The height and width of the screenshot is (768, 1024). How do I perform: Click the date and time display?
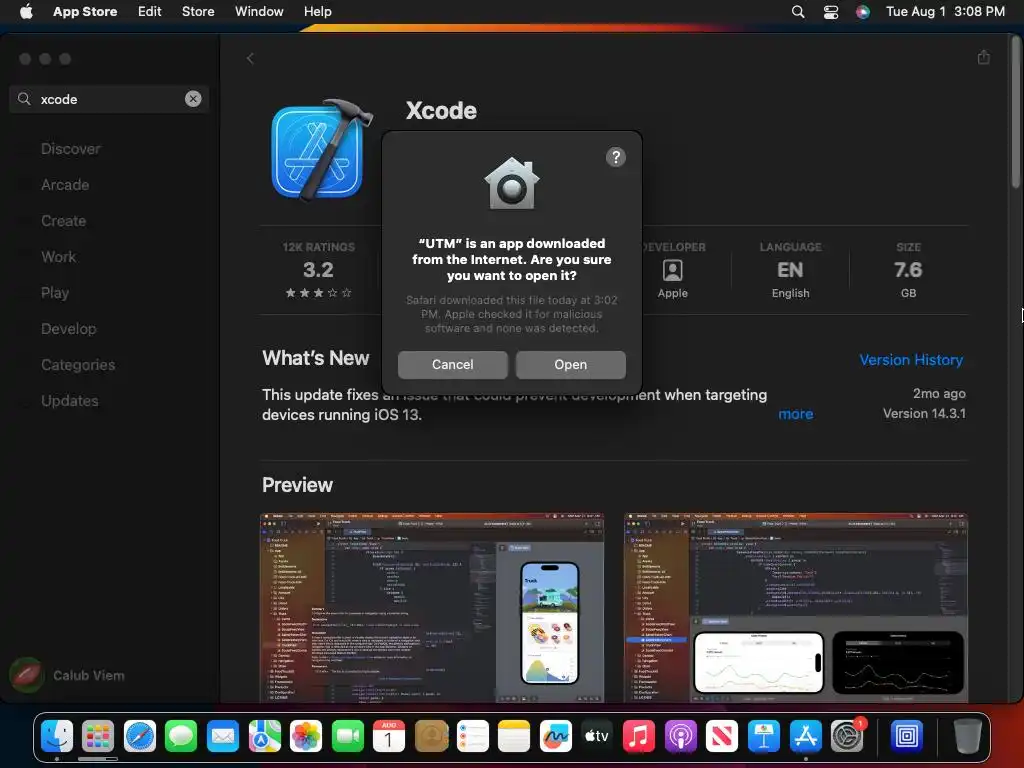tap(945, 11)
